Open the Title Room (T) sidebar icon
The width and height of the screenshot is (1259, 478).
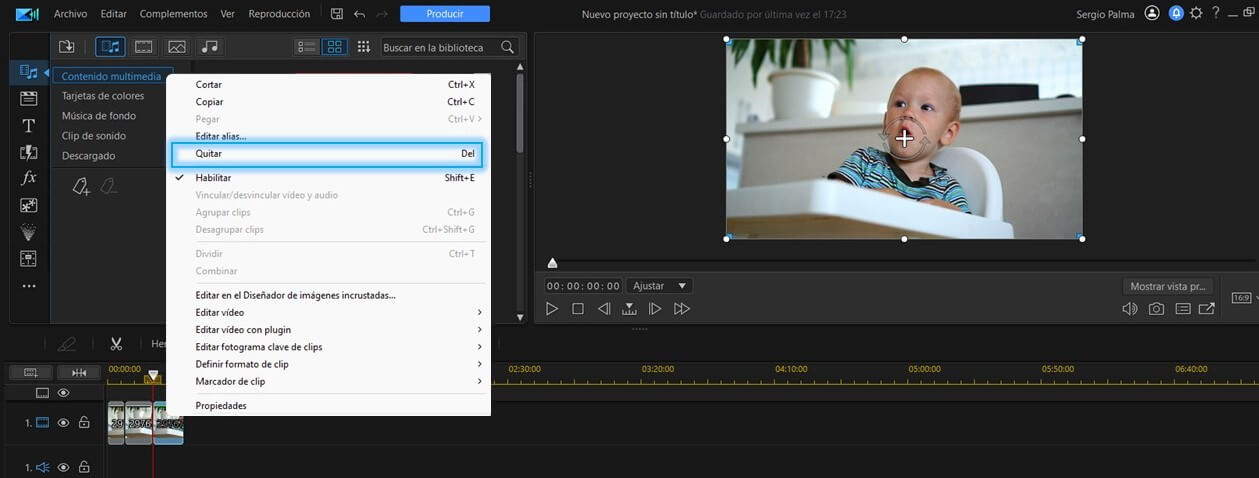[29, 125]
